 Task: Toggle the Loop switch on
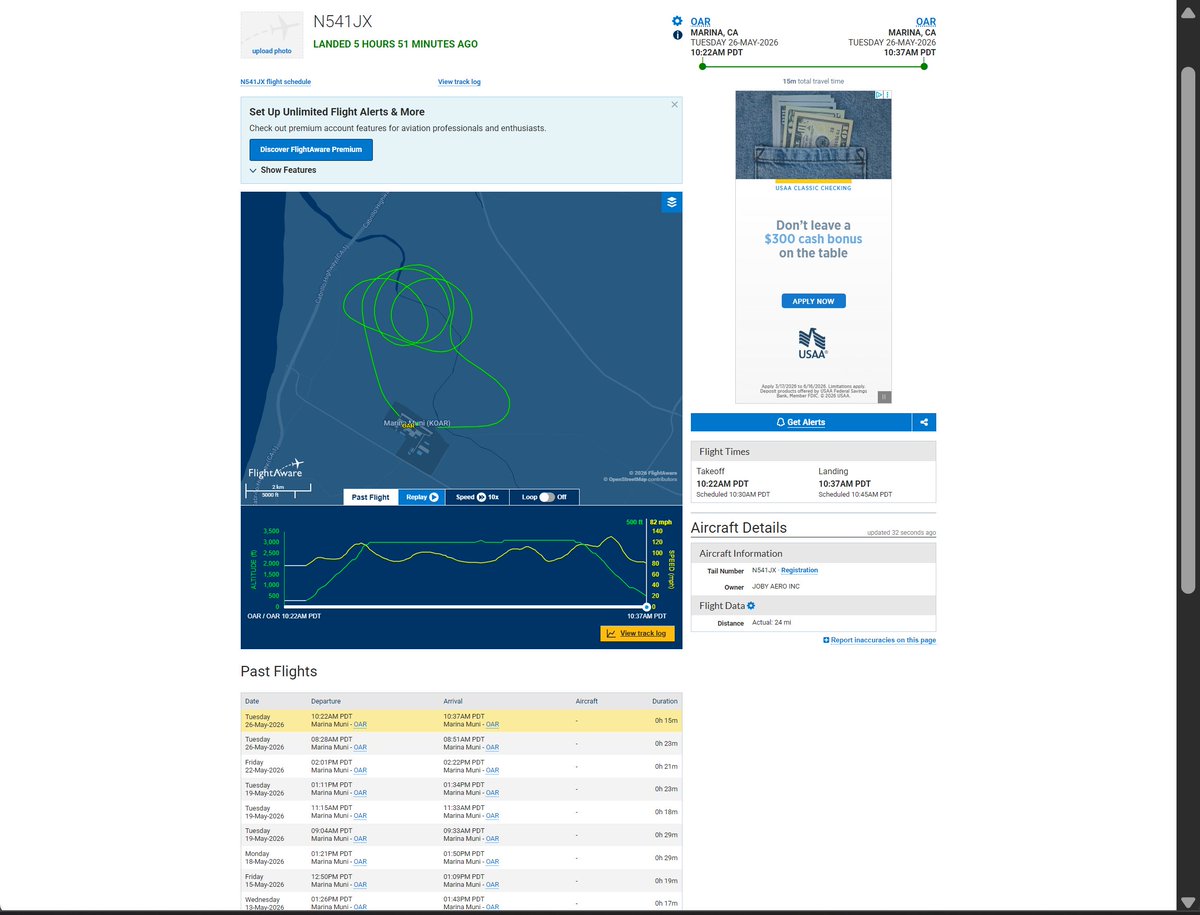pyautogui.click(x=546, y=497)
